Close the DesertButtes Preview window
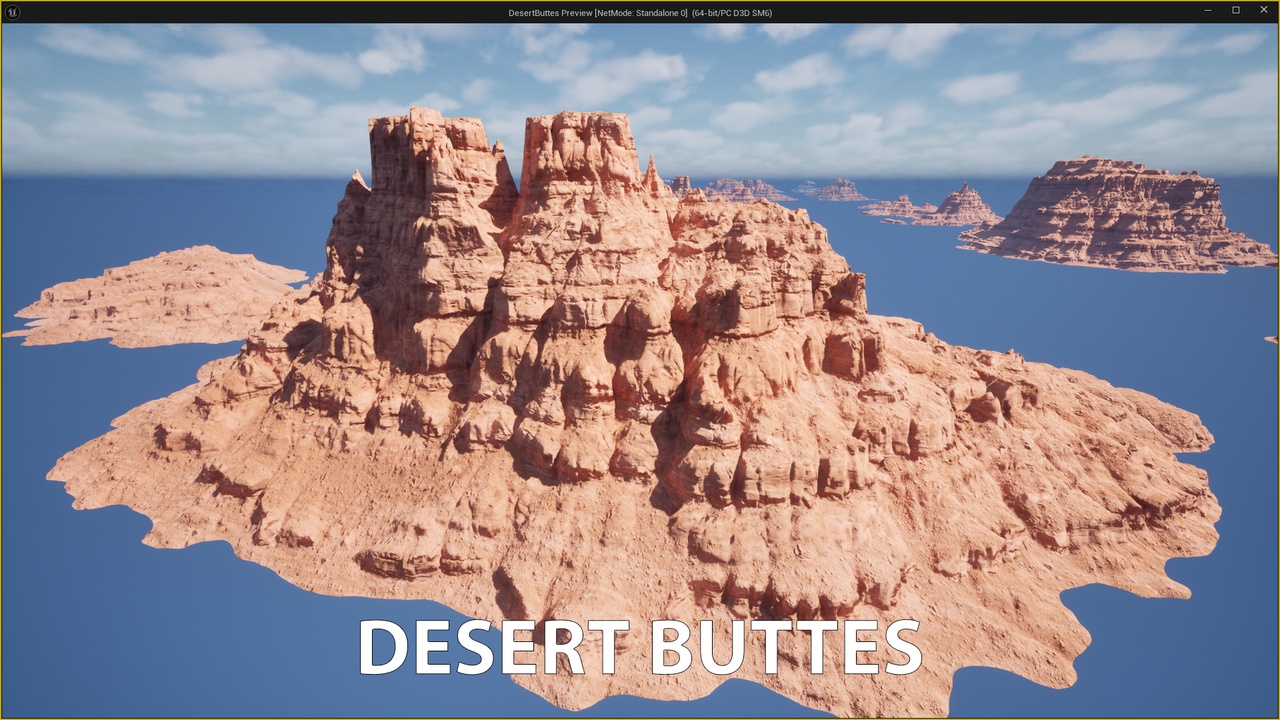 pos(1263,11)
